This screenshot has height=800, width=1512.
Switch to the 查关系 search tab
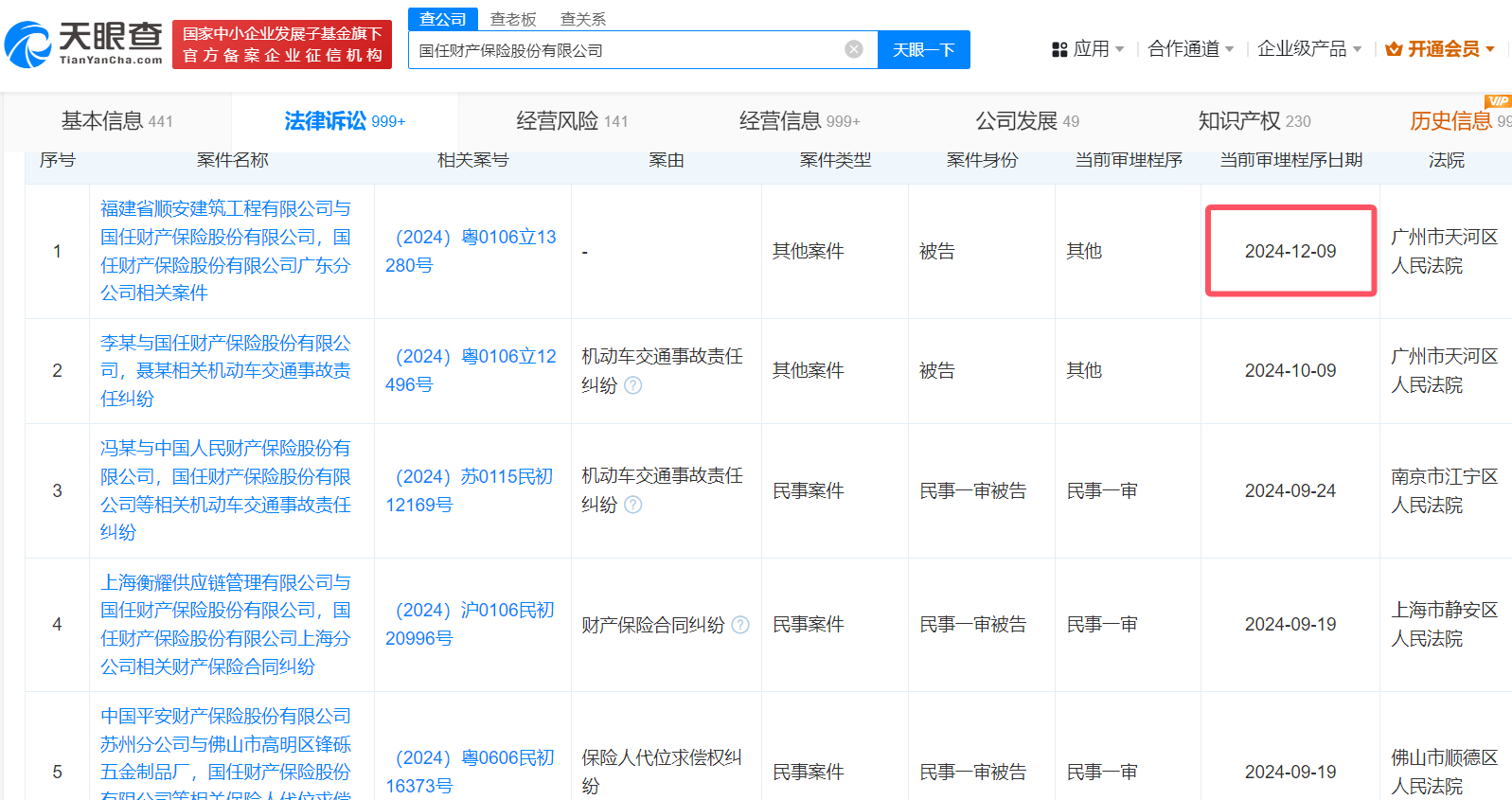coord(583,19)
